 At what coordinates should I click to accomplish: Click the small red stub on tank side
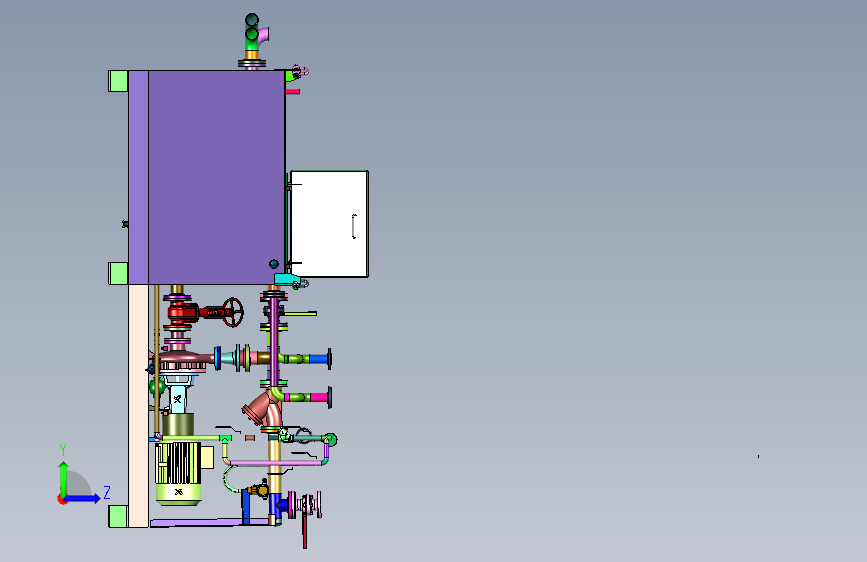pyautogui.click(x=293, y=92)
